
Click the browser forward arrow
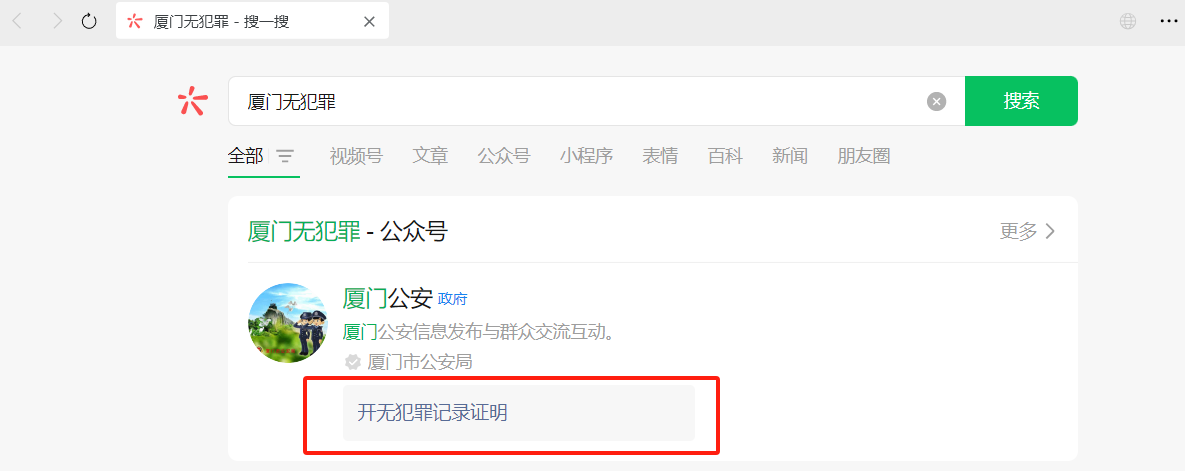(x=57, y=21)
